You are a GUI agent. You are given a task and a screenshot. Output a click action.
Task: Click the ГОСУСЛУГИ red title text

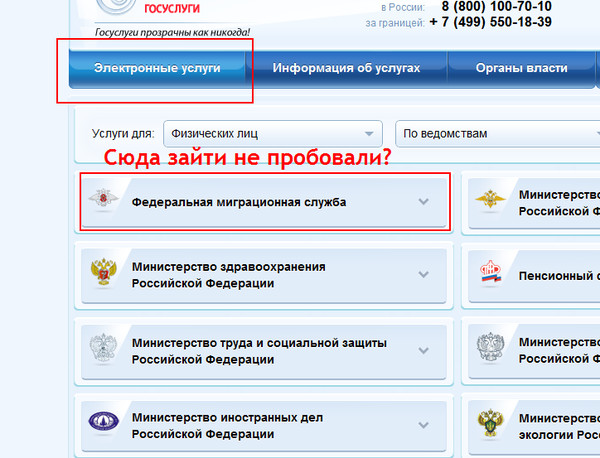(x=172, y=8)
